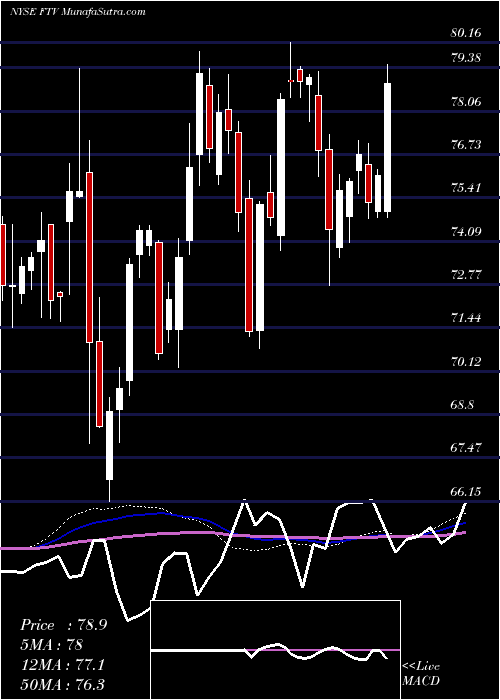
Task: Click the 78.06 price axis label
Action: (x=467, y=101)
